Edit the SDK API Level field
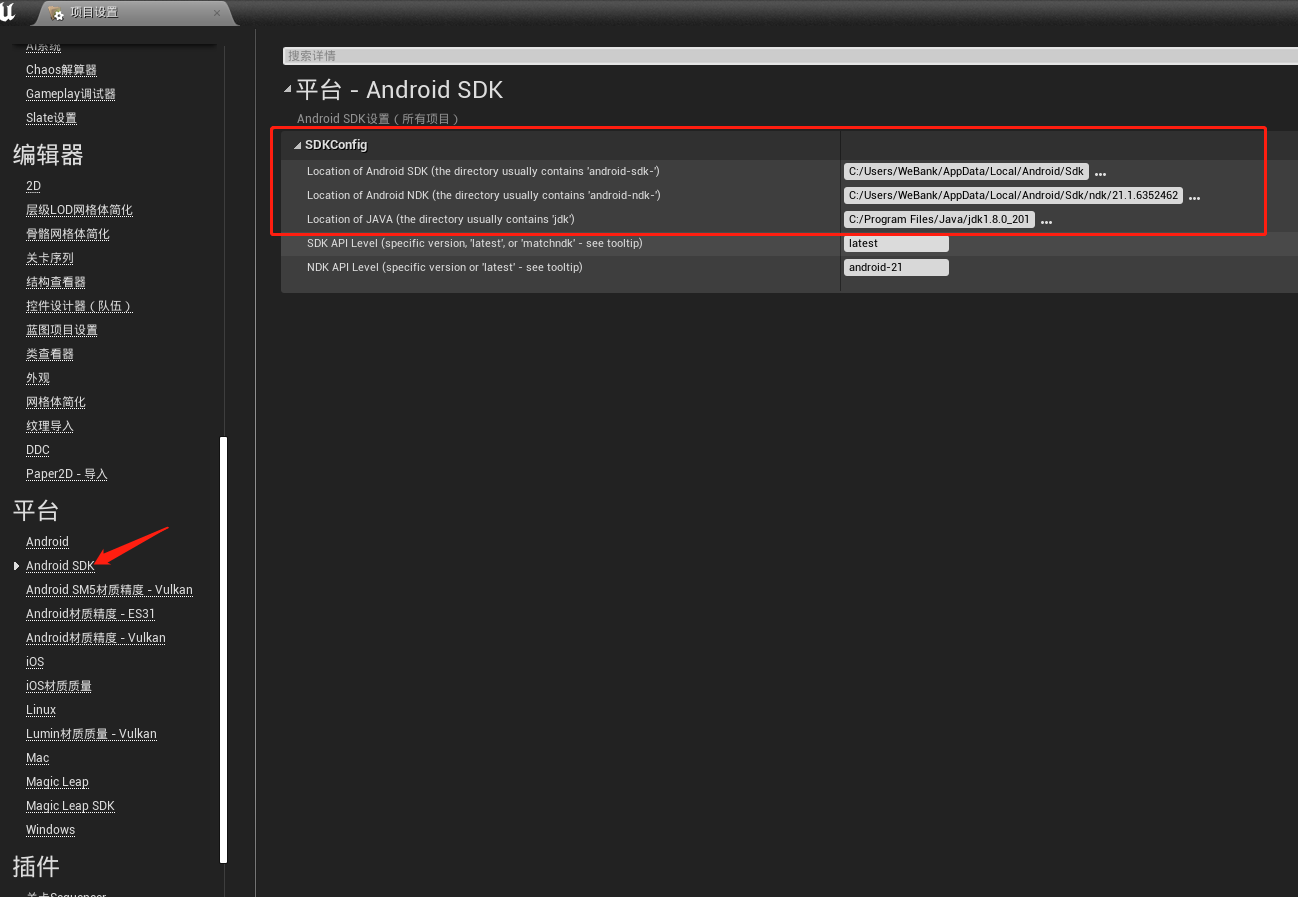This screenshot has width=1298, height=897. [896, 243]
